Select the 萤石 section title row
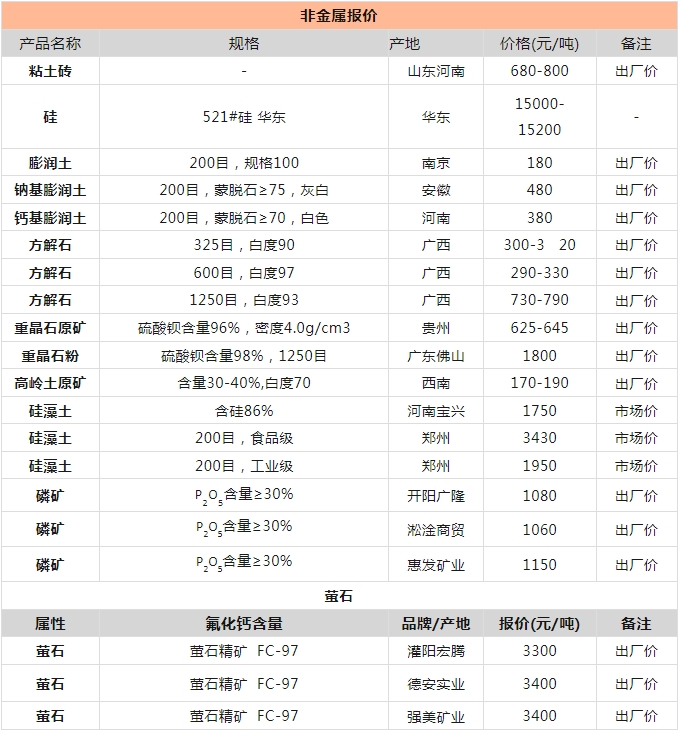This screenshot has width=678, height=734. 339,596
